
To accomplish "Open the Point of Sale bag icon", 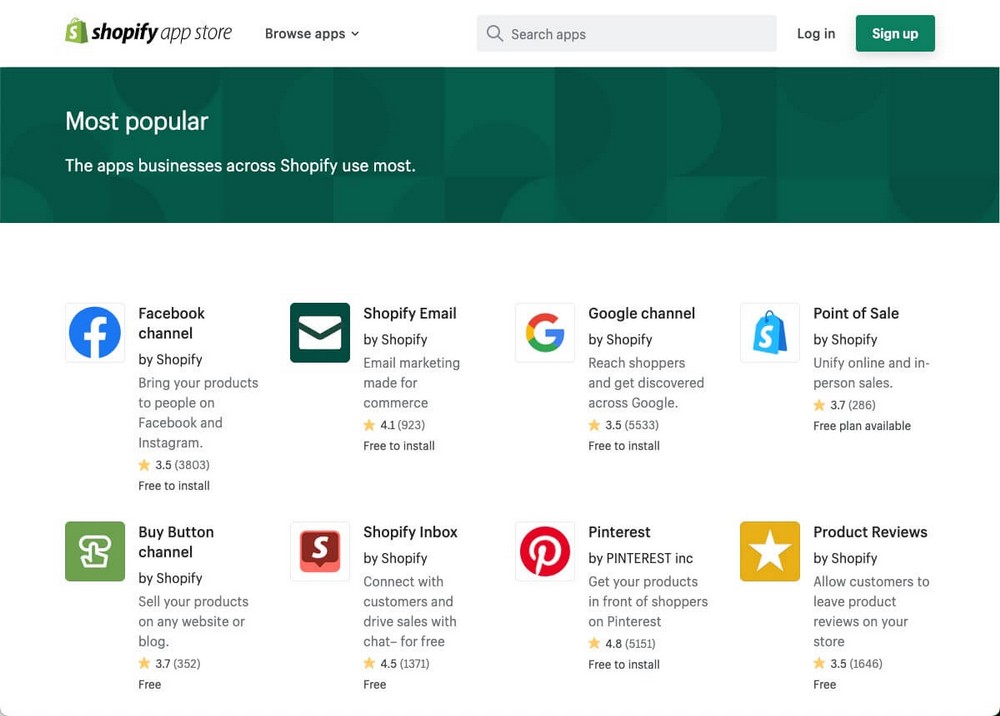I will 770,333.
